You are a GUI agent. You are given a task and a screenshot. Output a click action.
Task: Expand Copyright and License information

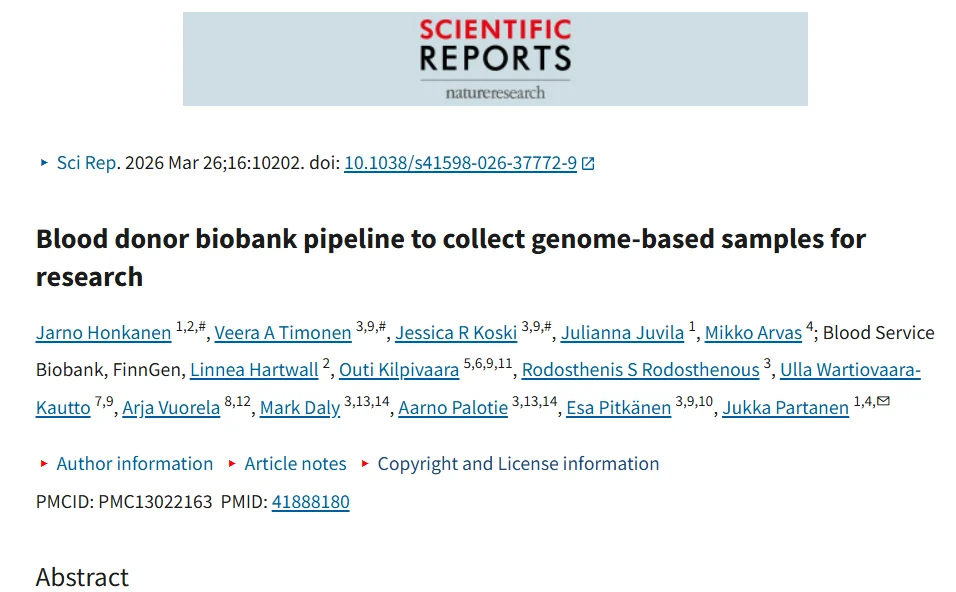(x=518, y=464)
